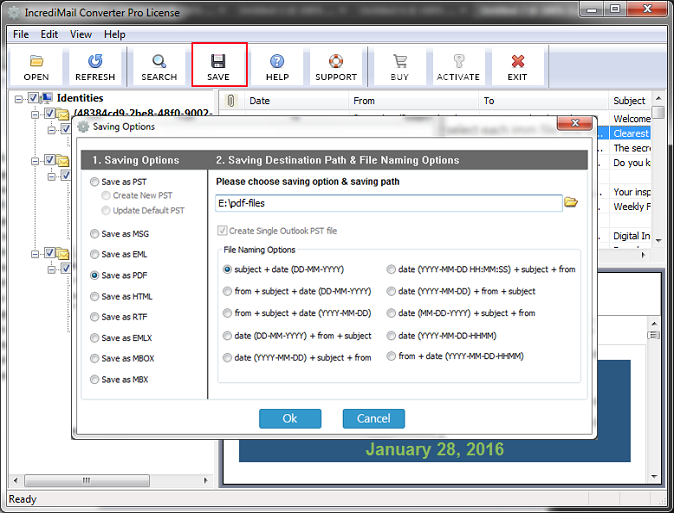Viewport: 674px width, 513px height.
Task: Confirm saving with Ok button
Action: coord(290,418)
